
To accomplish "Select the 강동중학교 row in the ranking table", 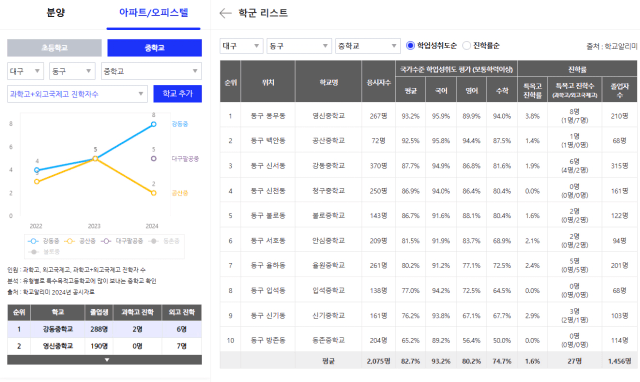I will [104, 329].
